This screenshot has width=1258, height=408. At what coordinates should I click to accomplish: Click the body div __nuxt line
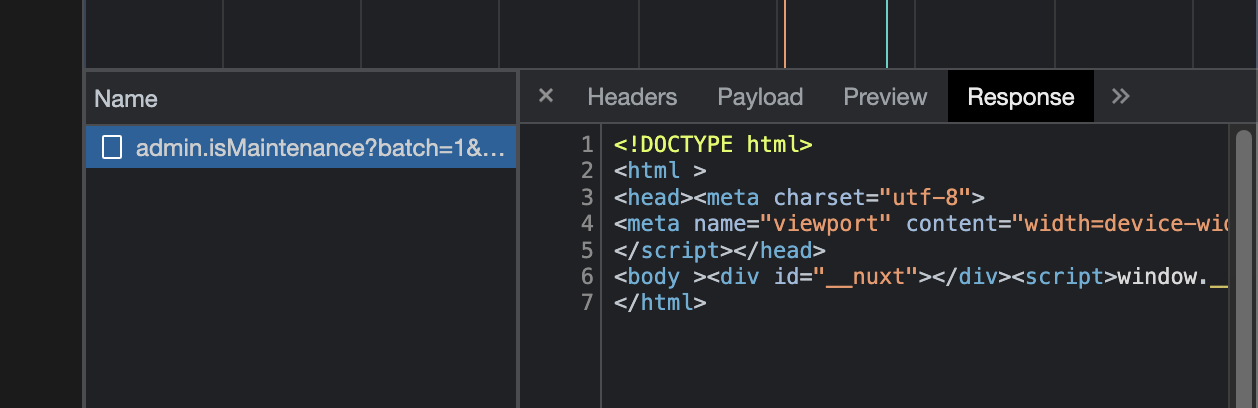pos(920,275)
